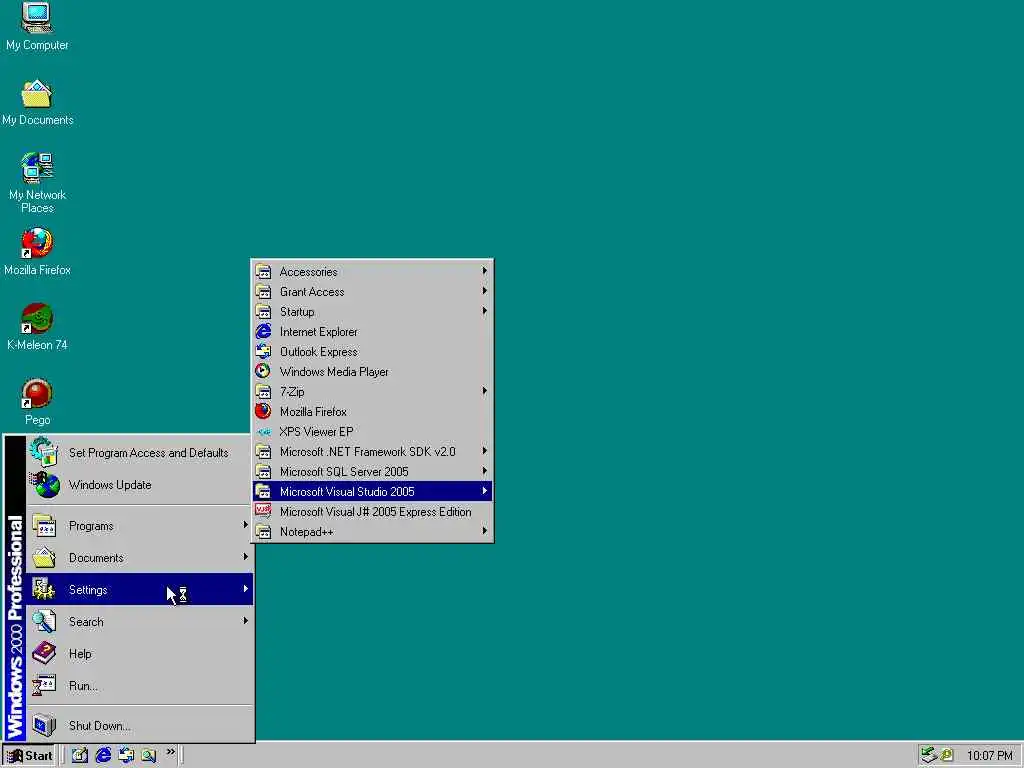This screenshot has height=768, width=1024.
Task: Choose Set Program Access and Defaults
Action: pos(139,453)
